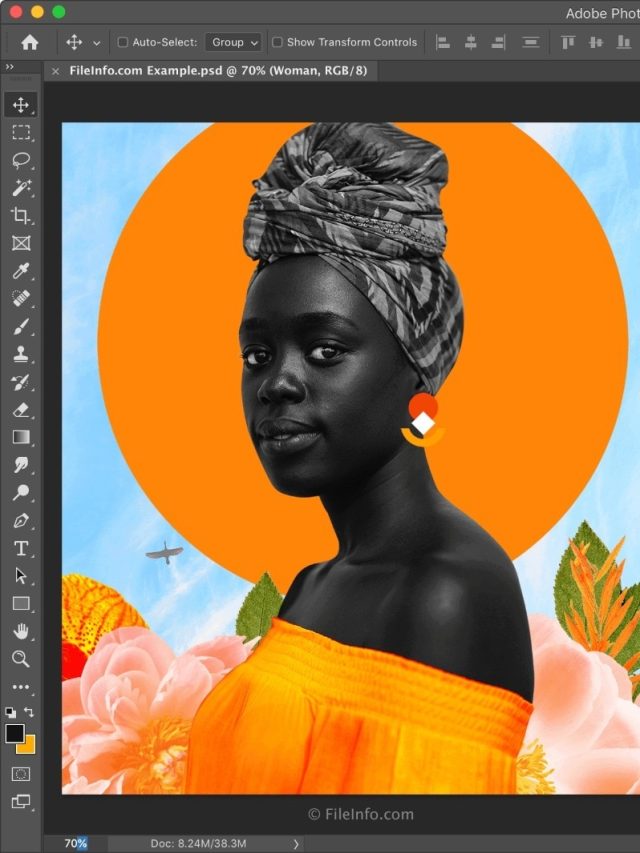The image size is (640, 853).
Task: Distribute vertically button in options bar
Action: (x=531, y=42)
